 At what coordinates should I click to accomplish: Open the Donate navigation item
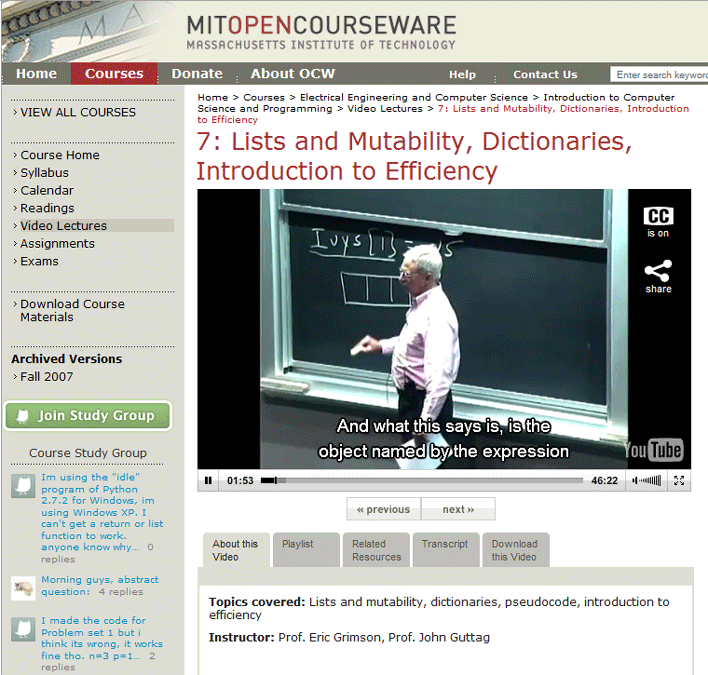click(197, 74)
